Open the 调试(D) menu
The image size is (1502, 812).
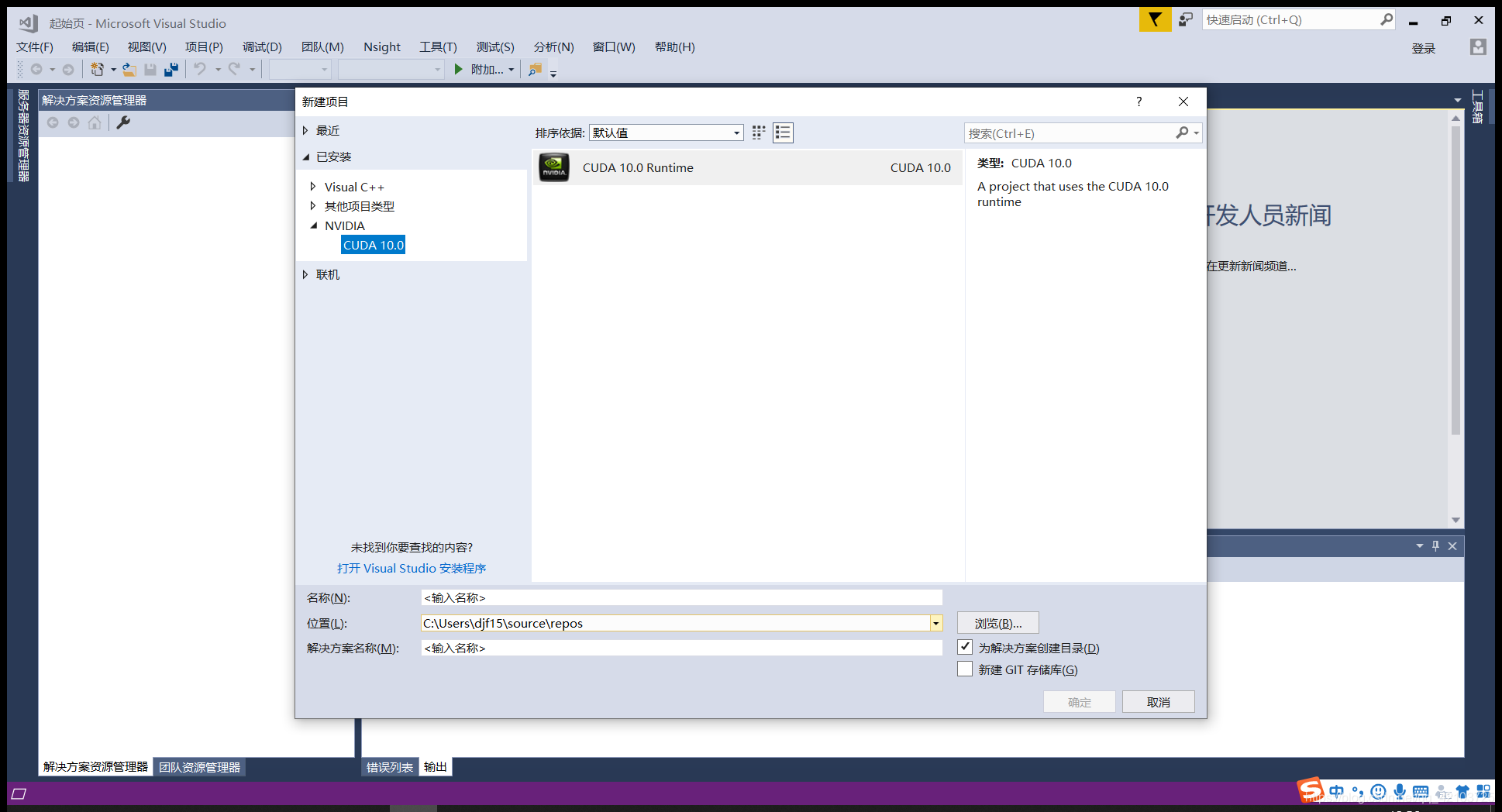coord(262,47)
